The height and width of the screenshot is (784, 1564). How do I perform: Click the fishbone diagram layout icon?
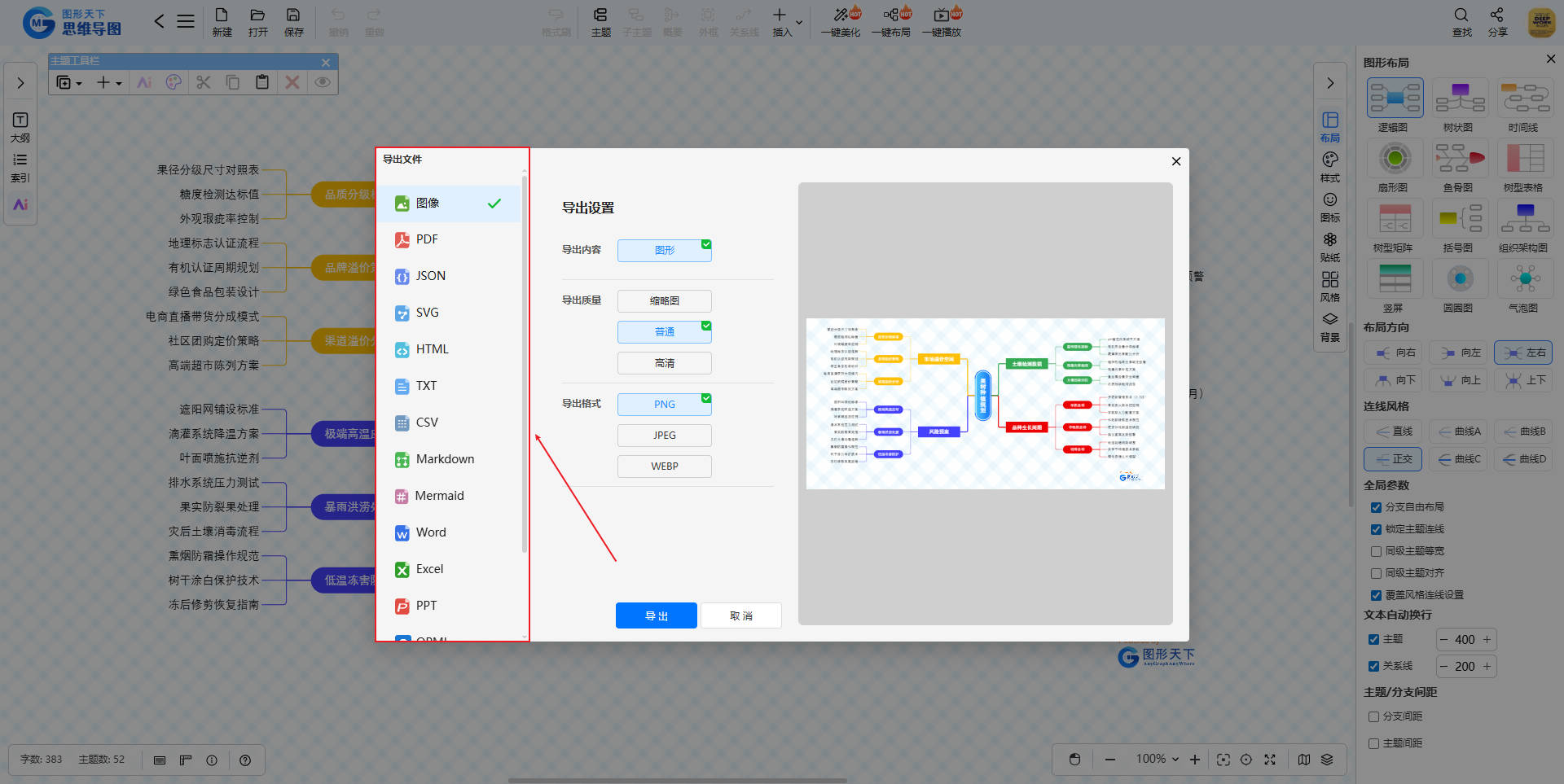click(1459, 159)
